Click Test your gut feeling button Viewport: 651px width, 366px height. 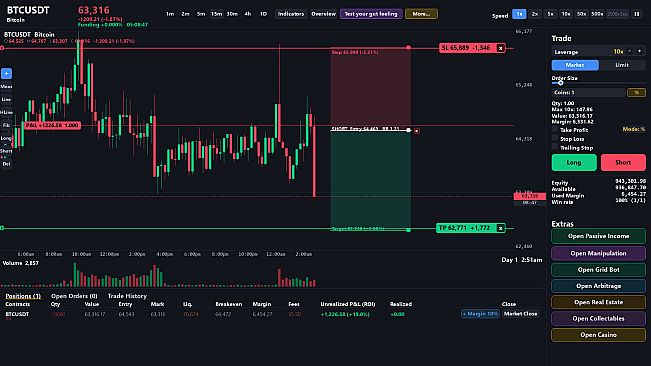(371, 14)
